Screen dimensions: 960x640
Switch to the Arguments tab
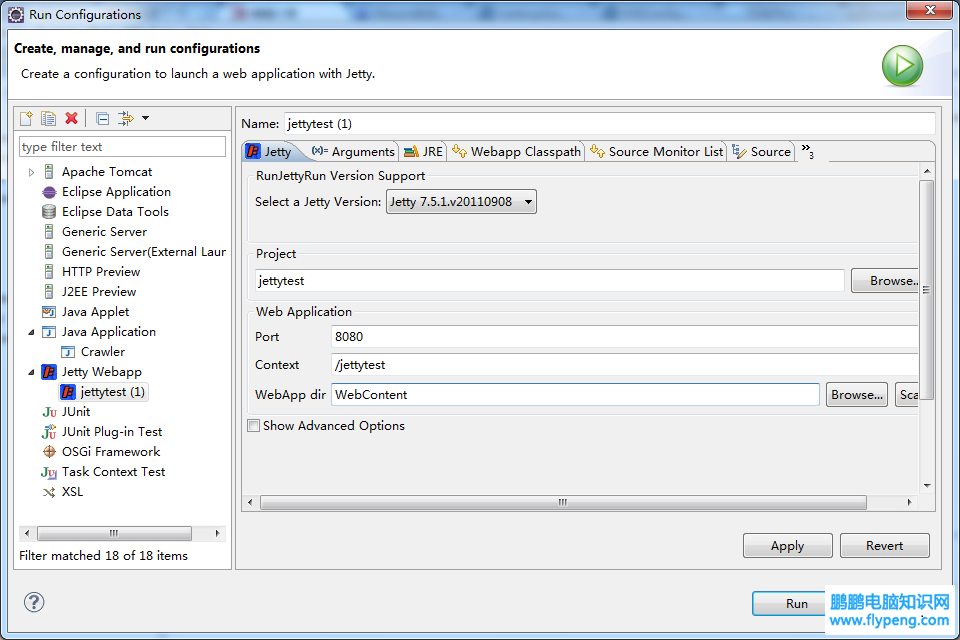tap(353, 151)
